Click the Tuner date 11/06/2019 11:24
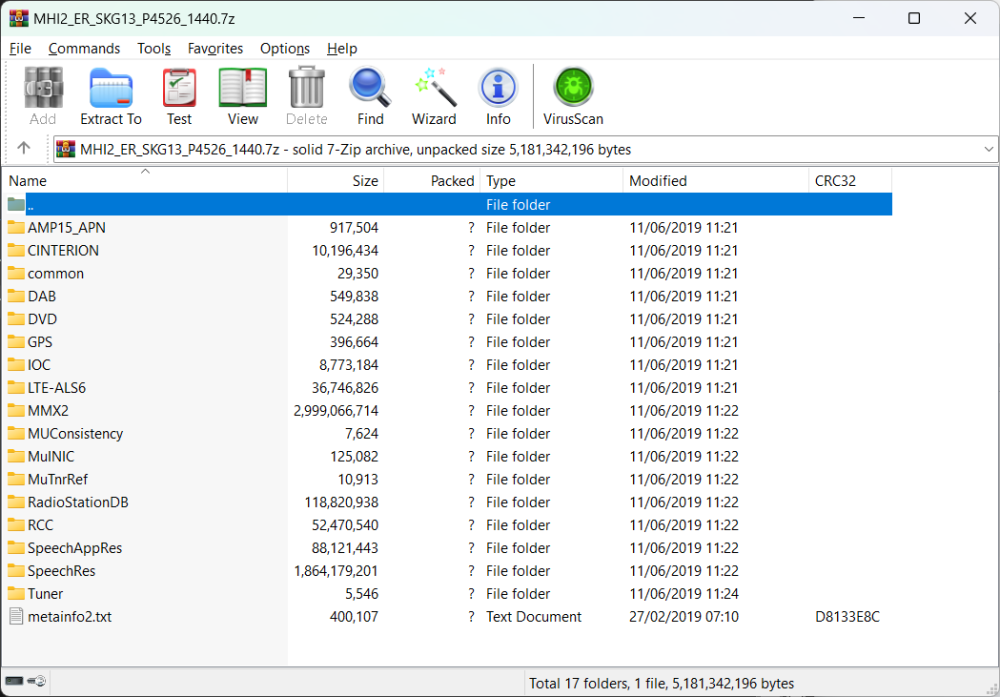1000x697 pixels. pos(684,594)
